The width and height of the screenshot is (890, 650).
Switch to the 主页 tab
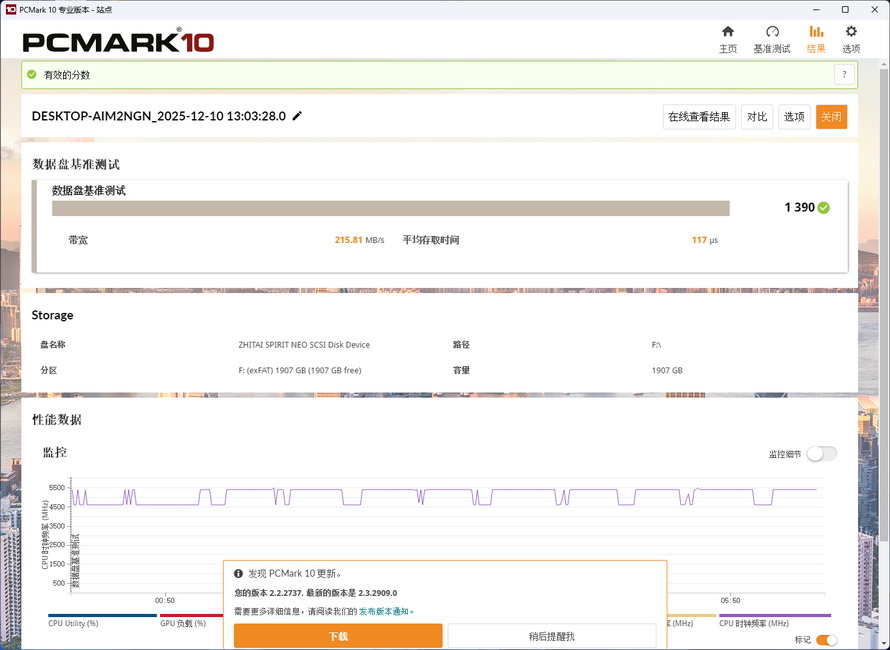728,37
